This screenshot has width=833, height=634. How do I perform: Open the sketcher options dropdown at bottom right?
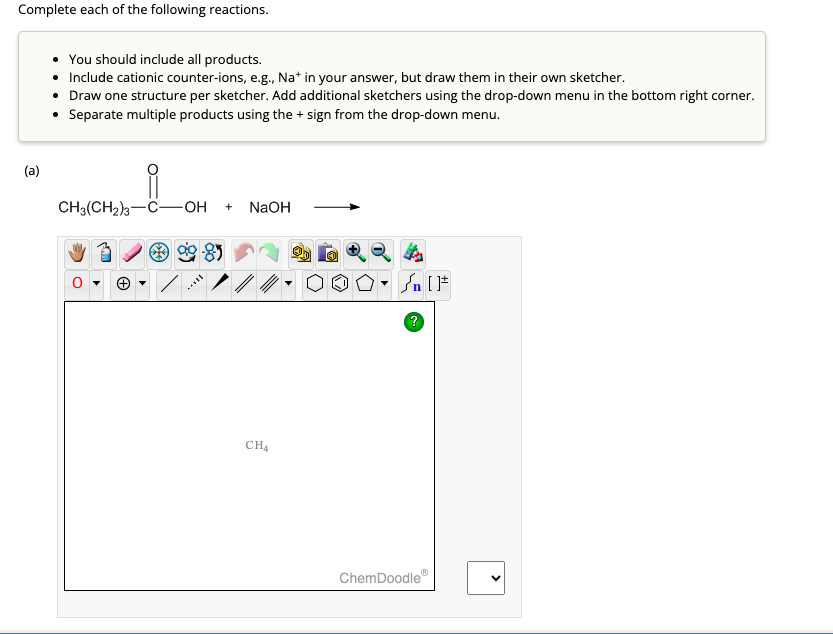pos(486,578)
